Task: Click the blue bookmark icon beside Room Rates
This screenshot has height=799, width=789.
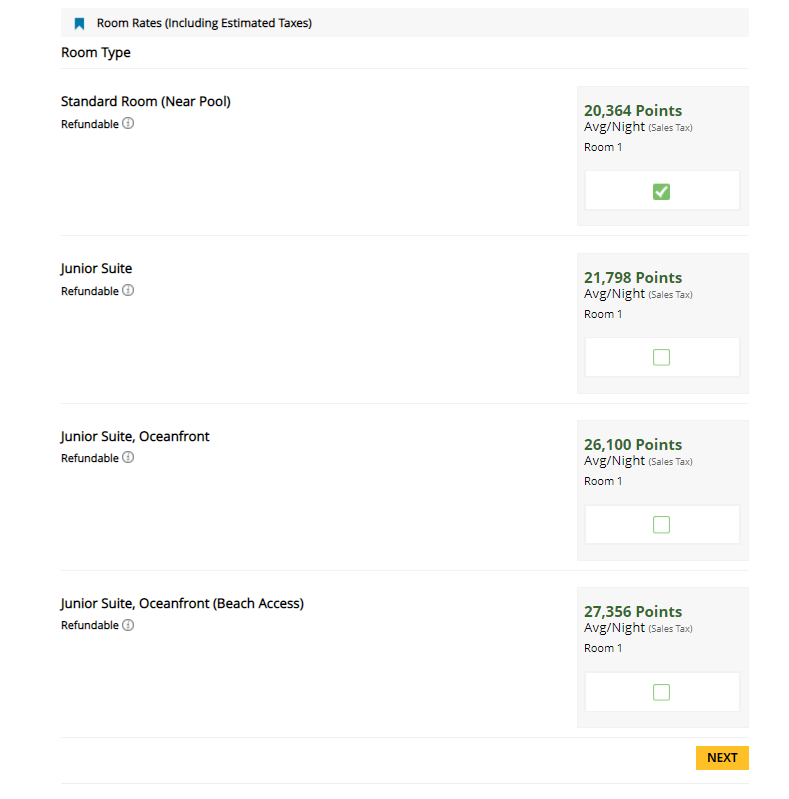Action: point(79,23)
